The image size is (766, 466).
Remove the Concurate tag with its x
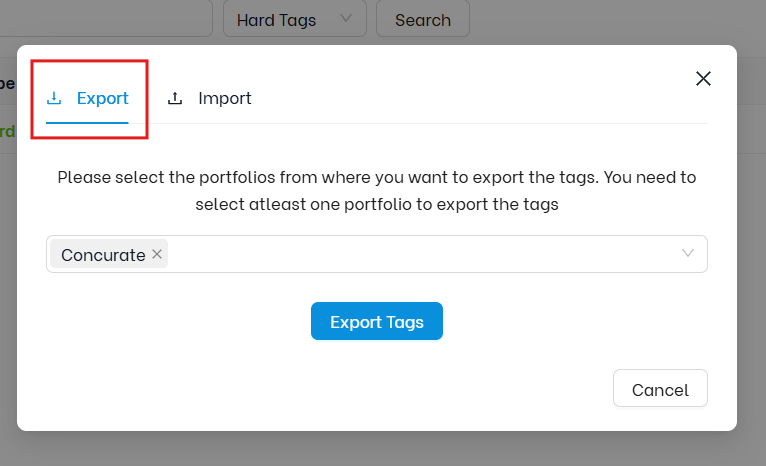tap(157, 254)
